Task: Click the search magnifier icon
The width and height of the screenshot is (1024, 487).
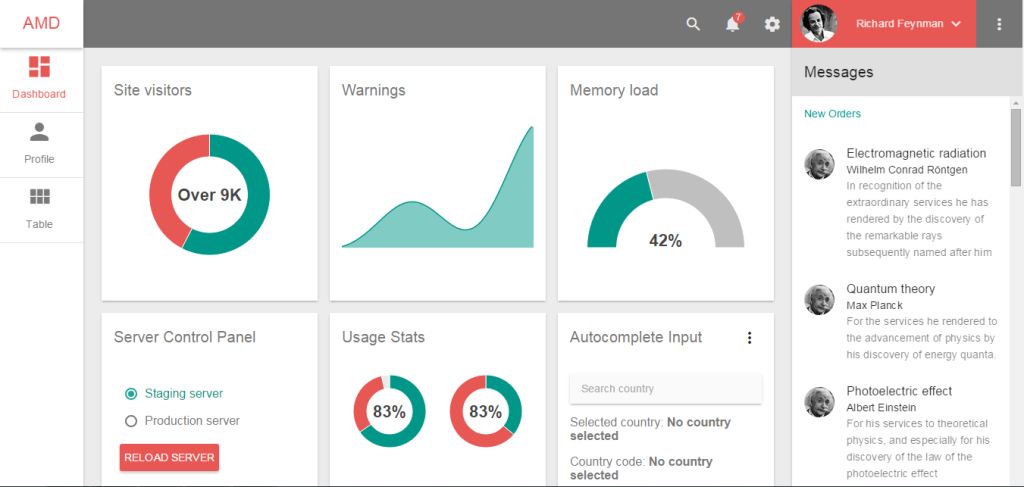Action: point(693,24)
